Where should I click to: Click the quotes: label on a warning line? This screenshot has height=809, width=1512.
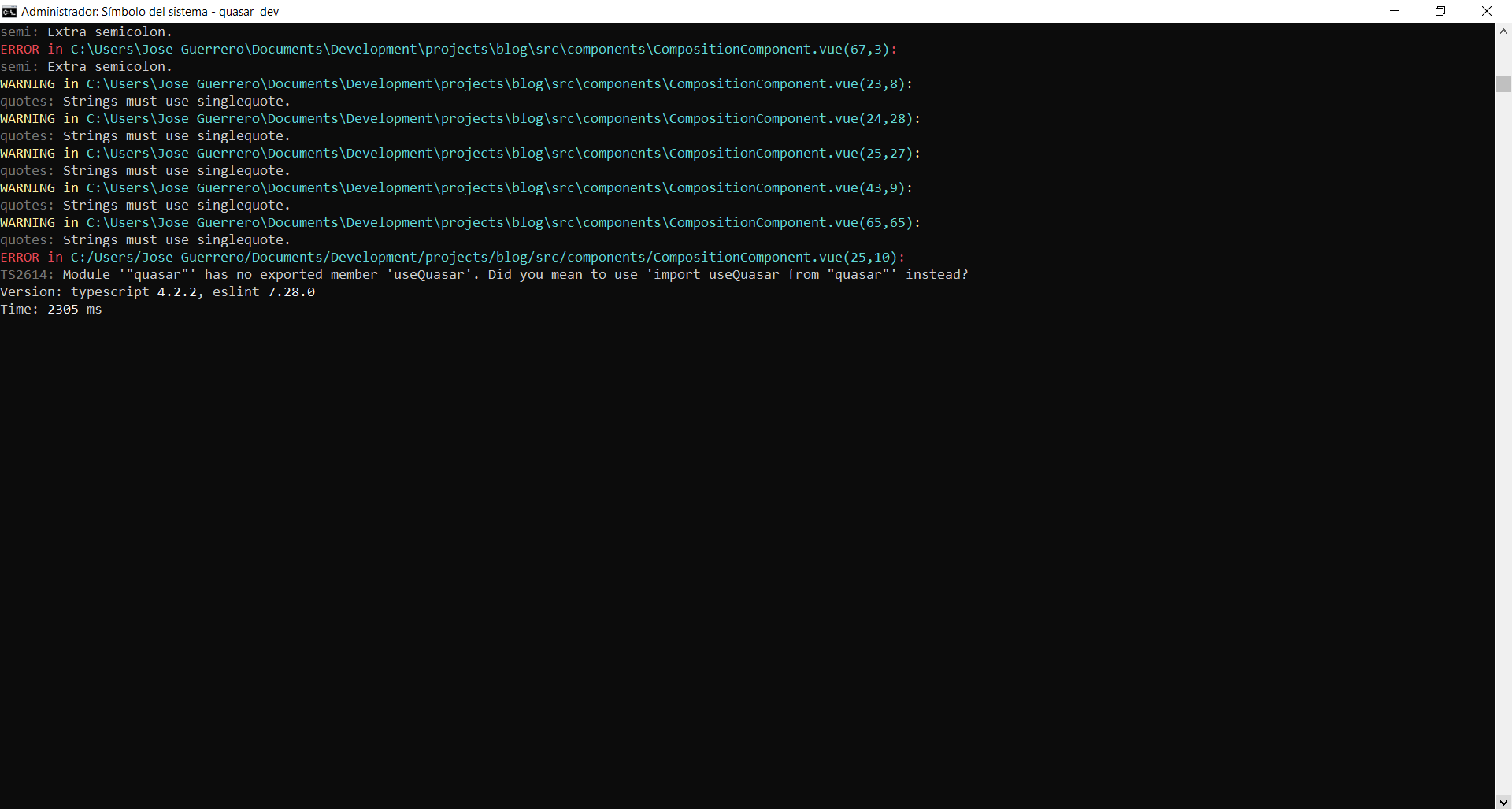[27, 101]
